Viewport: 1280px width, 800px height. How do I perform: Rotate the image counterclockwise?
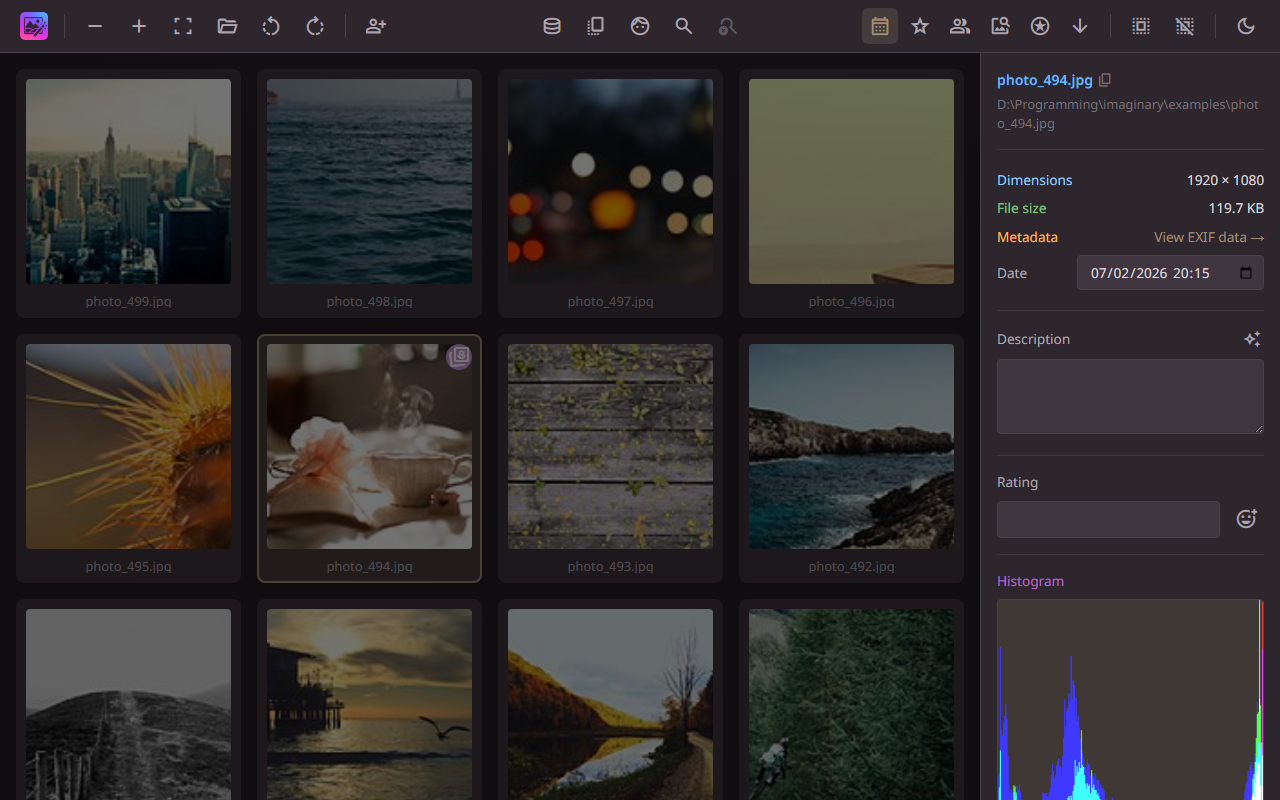(x=271, y=26)
